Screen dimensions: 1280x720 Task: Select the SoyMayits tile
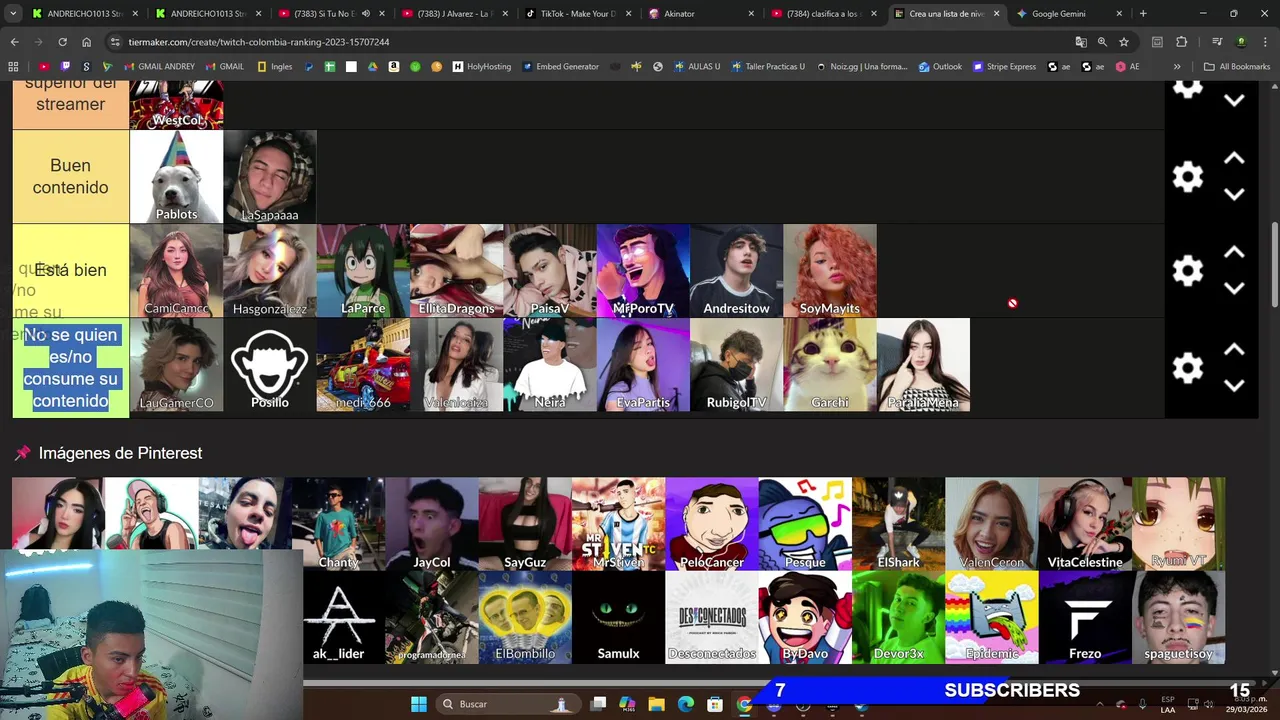(x=830, y=271)
